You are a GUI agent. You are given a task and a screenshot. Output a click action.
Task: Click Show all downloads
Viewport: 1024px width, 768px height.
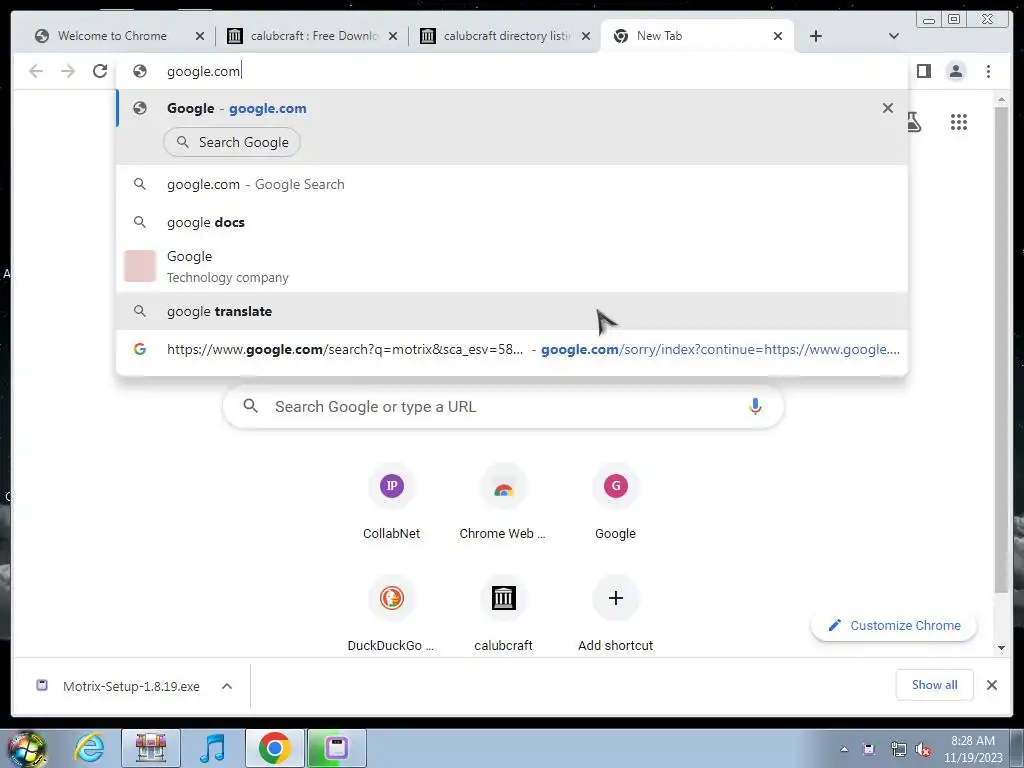tap(935, 684)
